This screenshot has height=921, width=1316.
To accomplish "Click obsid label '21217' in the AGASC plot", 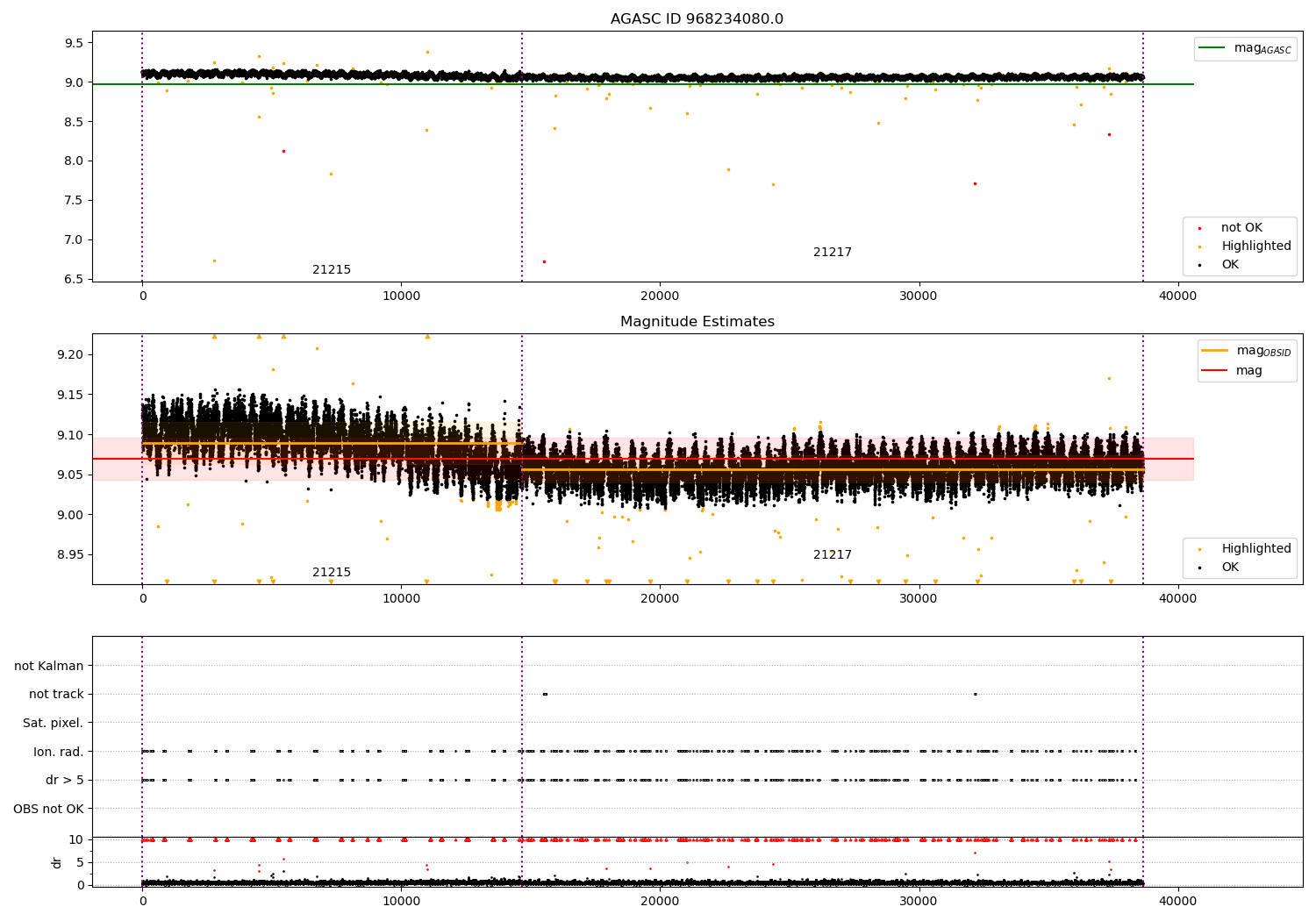I will click(833, 253).
